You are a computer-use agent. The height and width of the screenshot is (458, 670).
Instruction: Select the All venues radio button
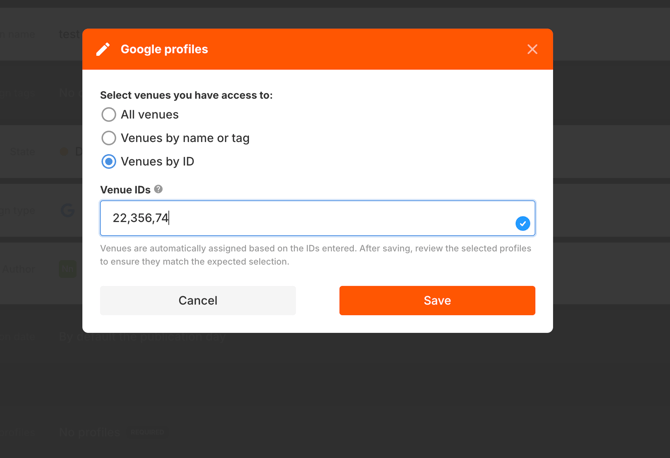(109, 115)
